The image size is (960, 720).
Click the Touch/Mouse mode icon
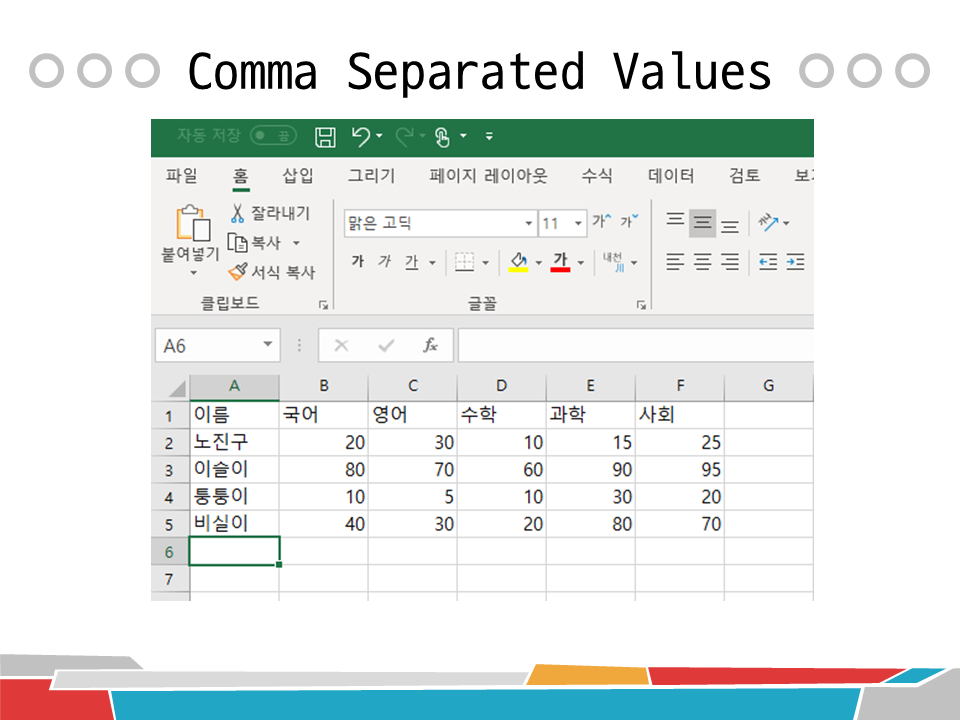pyautogui.click(x=442, y=137)
